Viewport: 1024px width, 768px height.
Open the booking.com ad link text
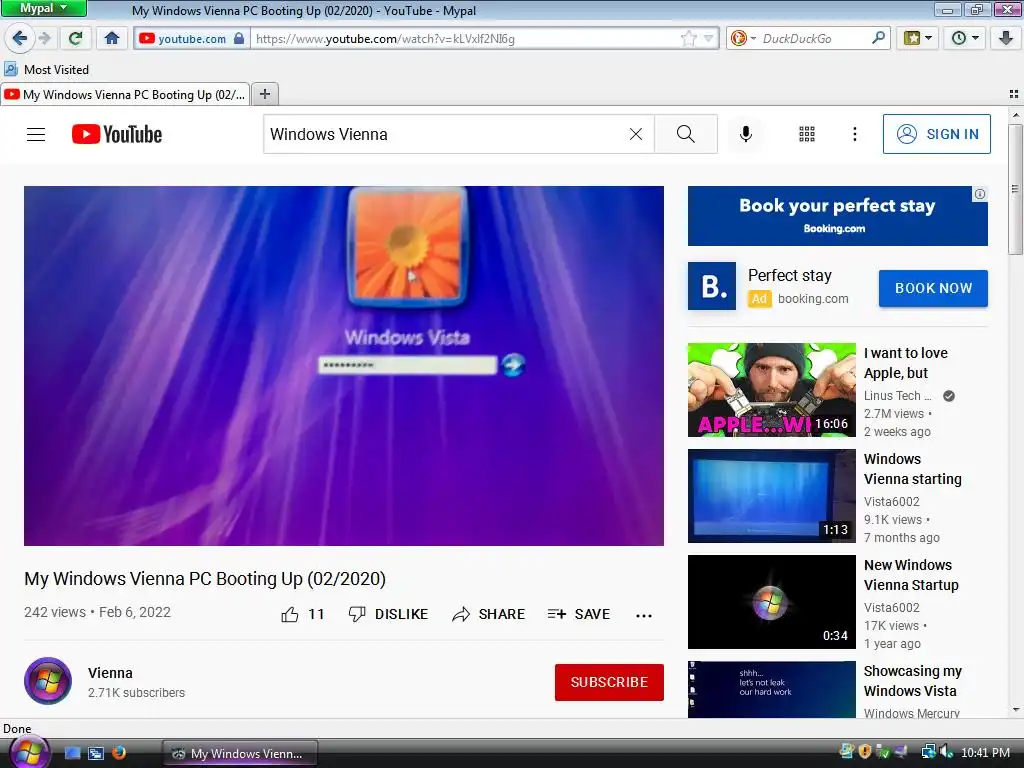[x=812, y=298]
